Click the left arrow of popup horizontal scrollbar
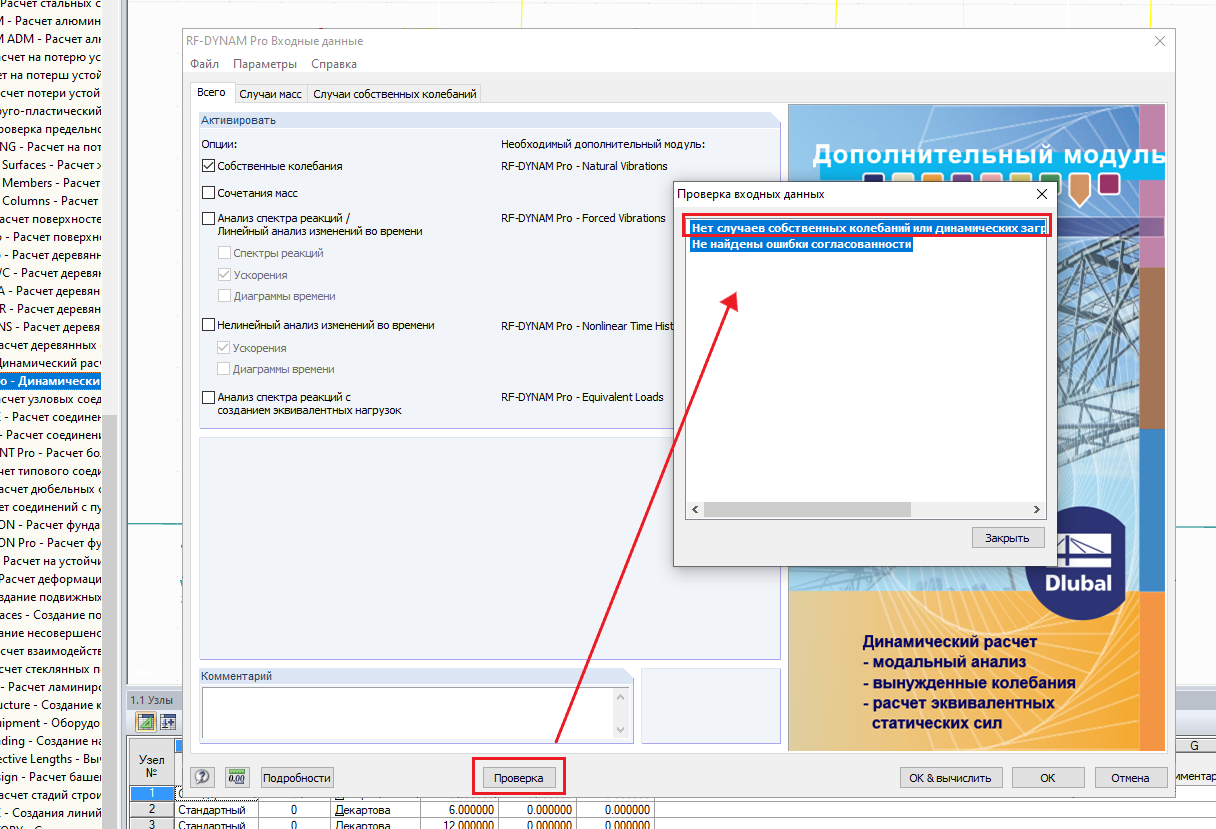 click(x=693, y=509)
